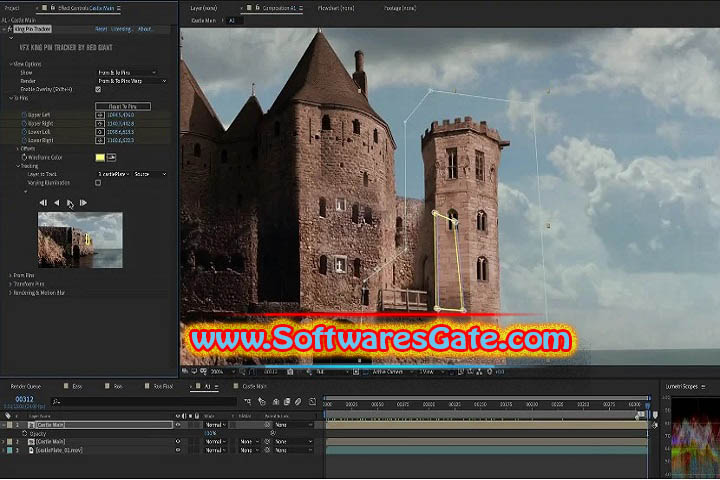
Task: Click the yellow Wireframe Color swatch
Action: click(x=100, y=158)
